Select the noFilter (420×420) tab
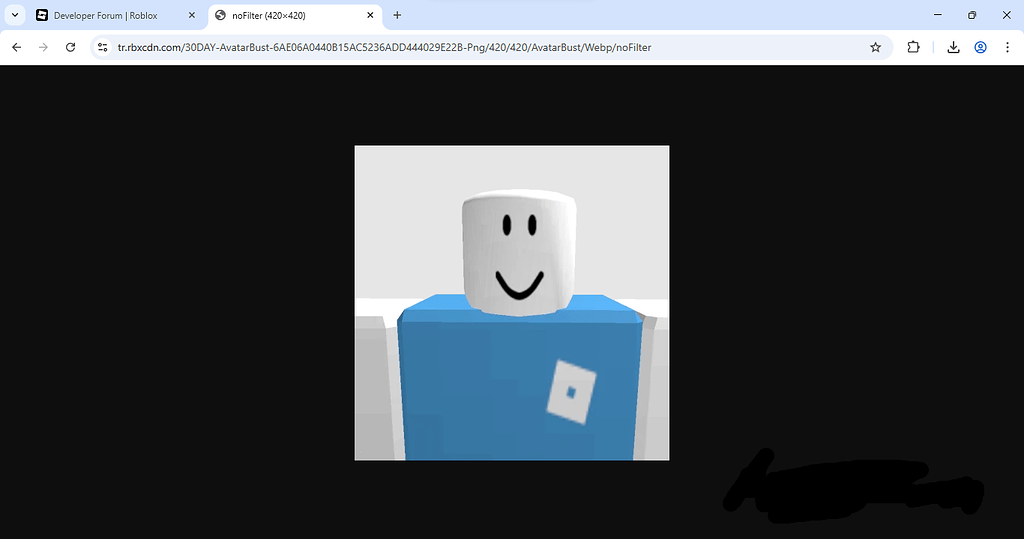This screenshot has width=1024, height=539. point(295,15)
